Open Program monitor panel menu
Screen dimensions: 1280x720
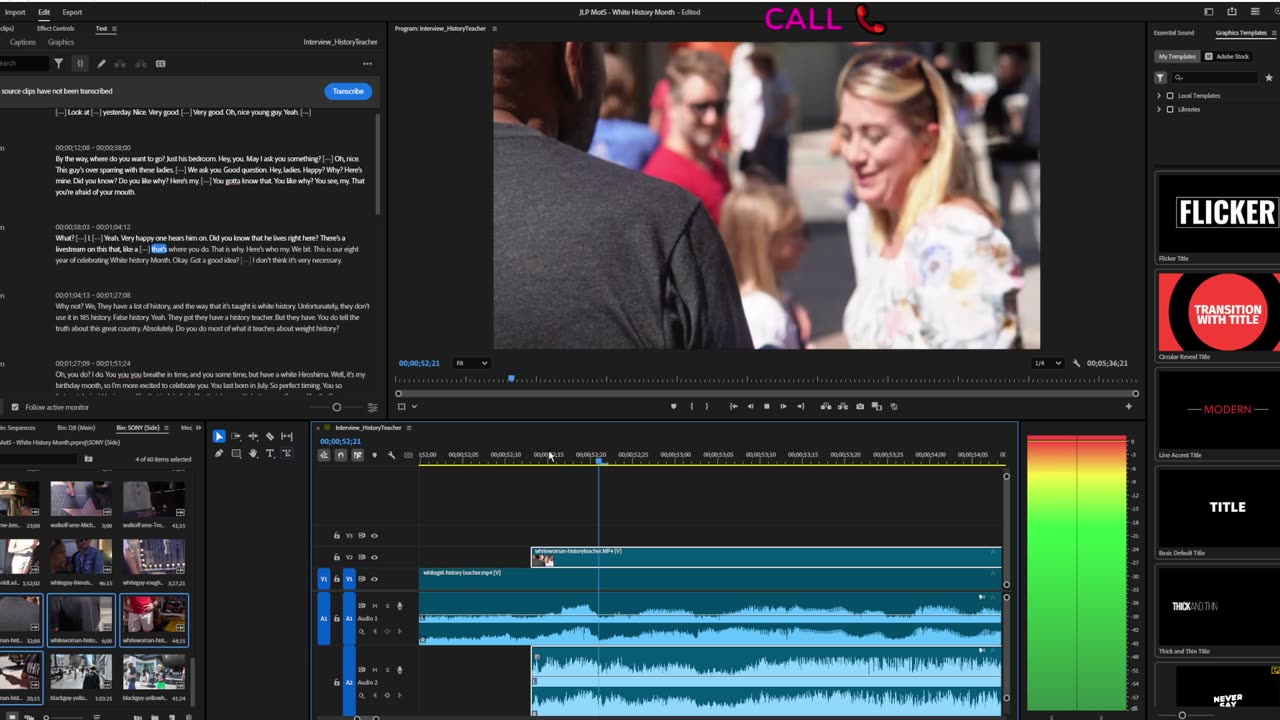494,28
